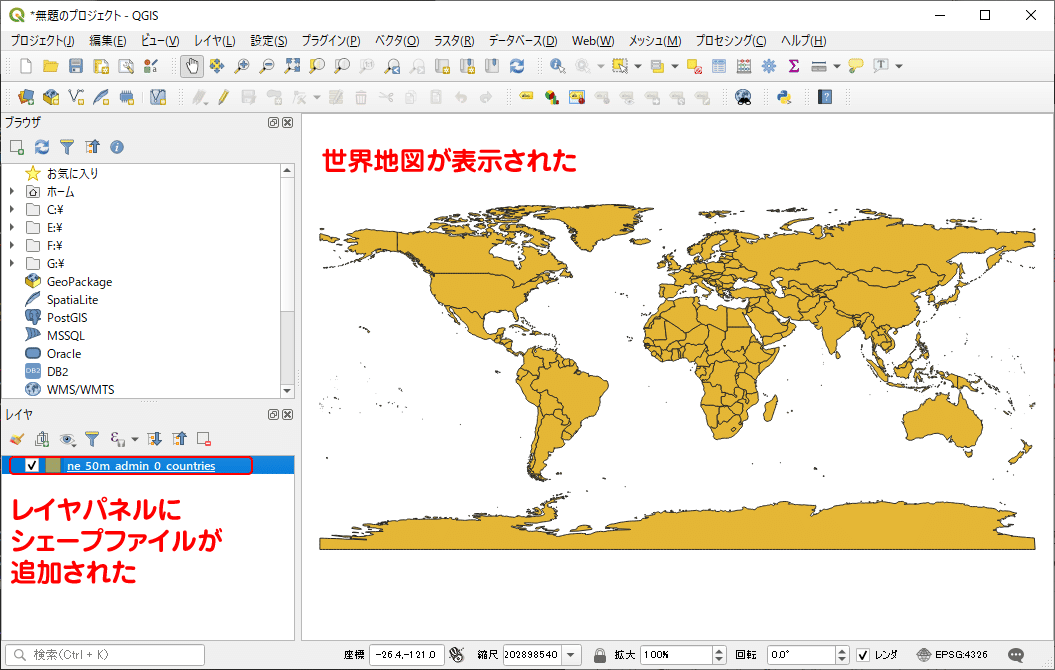
Task: Uncheck the ne_50m_admin_0_countries layer visibility
Action: coord(32,464)
